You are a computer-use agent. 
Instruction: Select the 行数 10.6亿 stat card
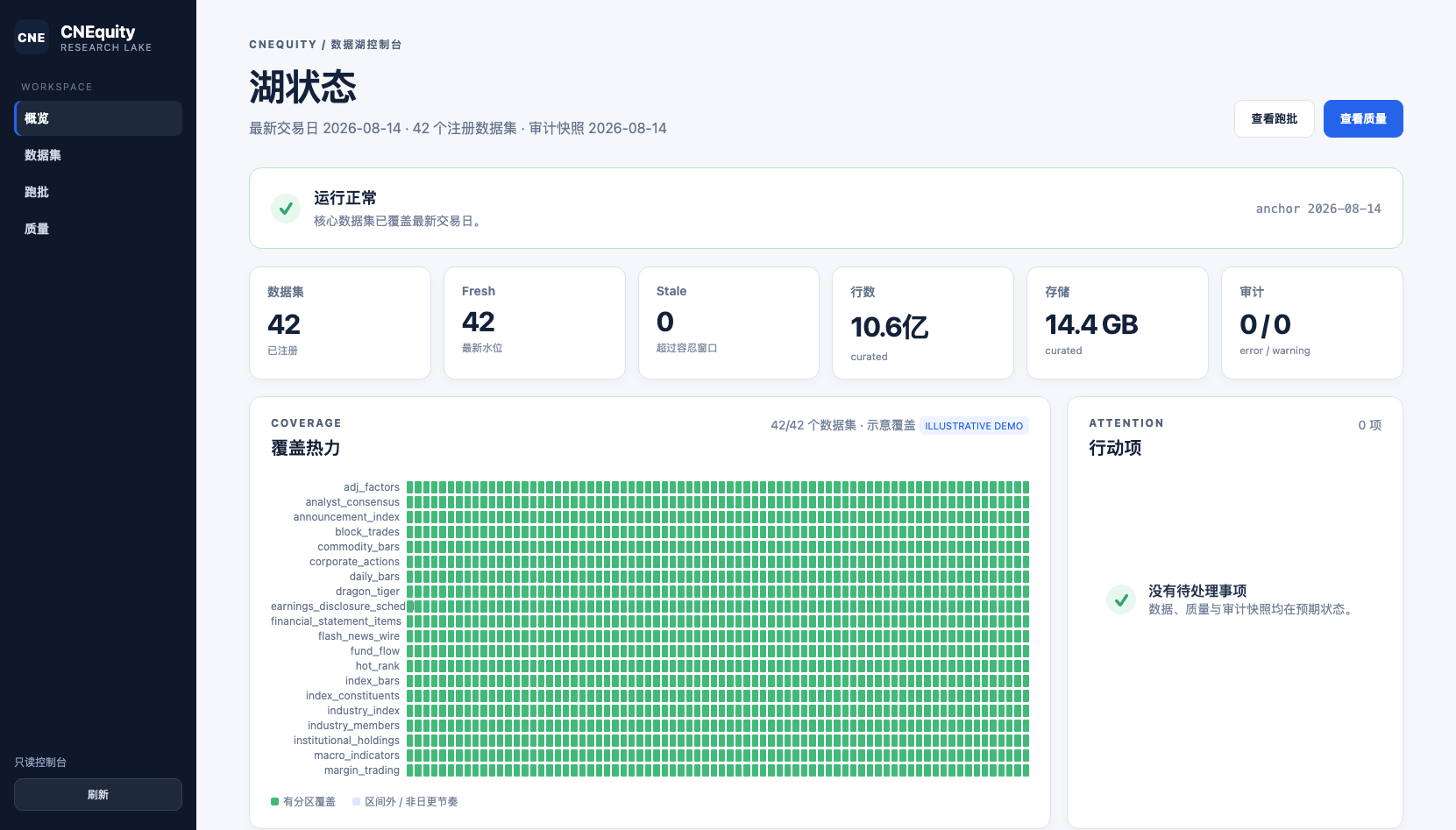[923, 323]
